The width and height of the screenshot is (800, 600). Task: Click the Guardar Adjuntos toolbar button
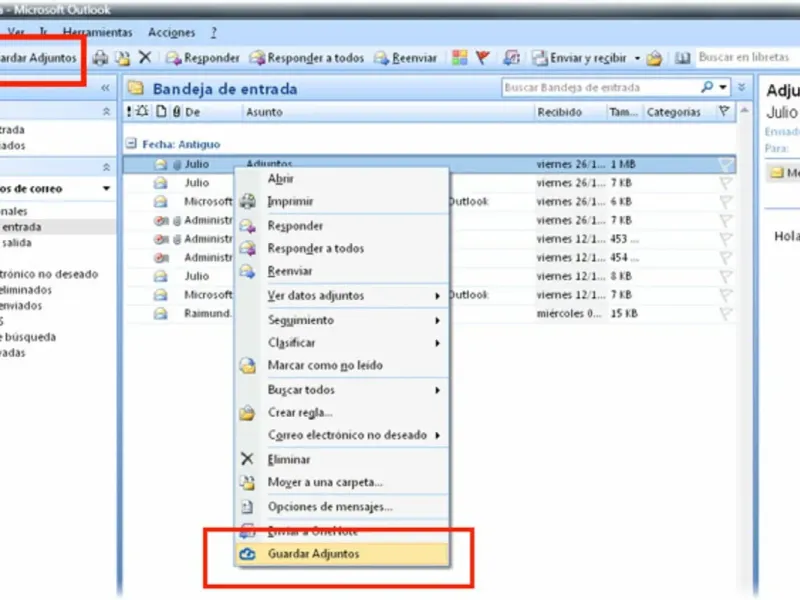click(38, 58)
